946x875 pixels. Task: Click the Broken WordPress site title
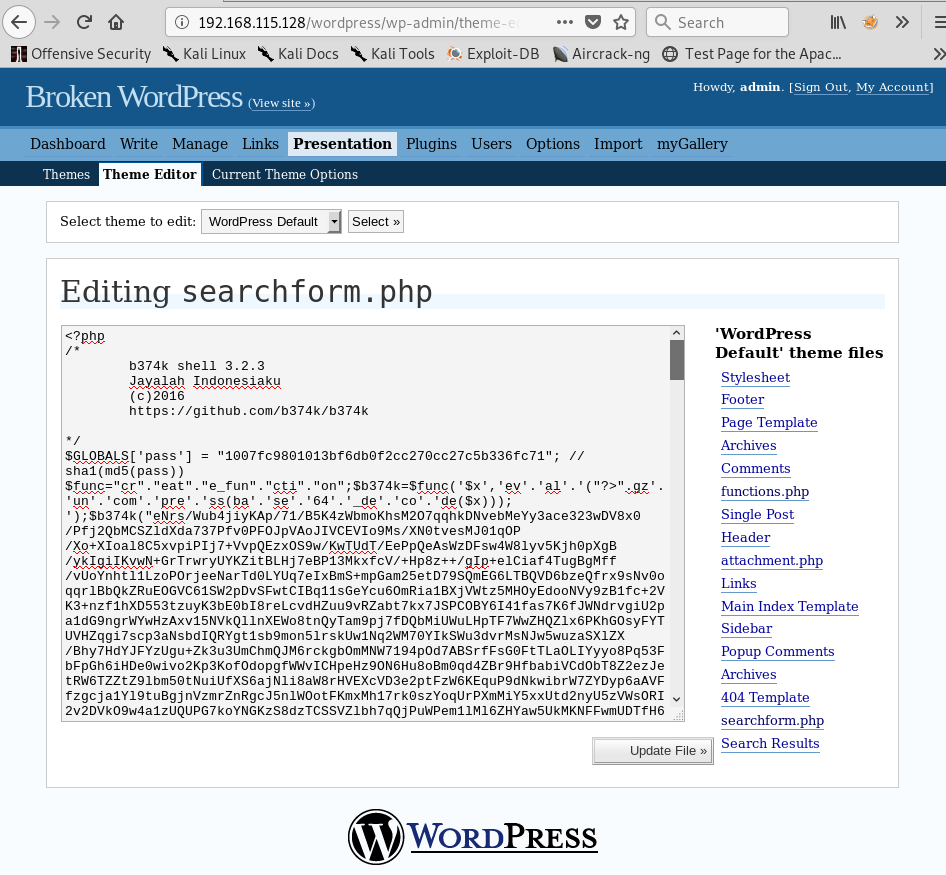click(x=134, y=97)
